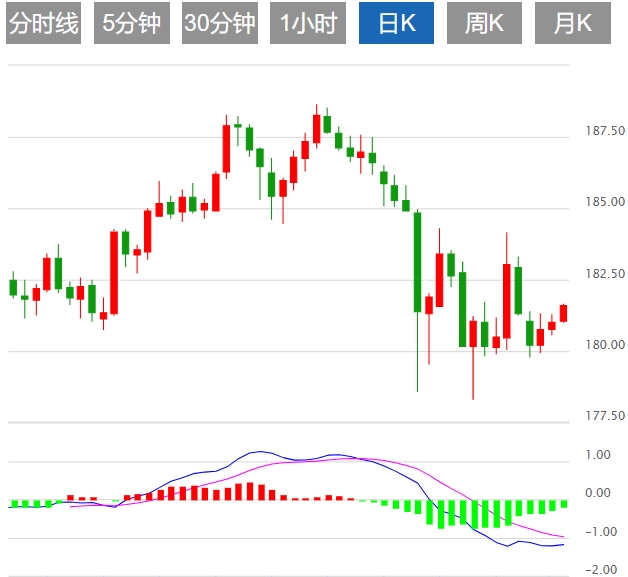The width and height of the screenshot is (628, 577).
Task: Switch to the 分时线 chart tab
Action: [x=43, y=23]
